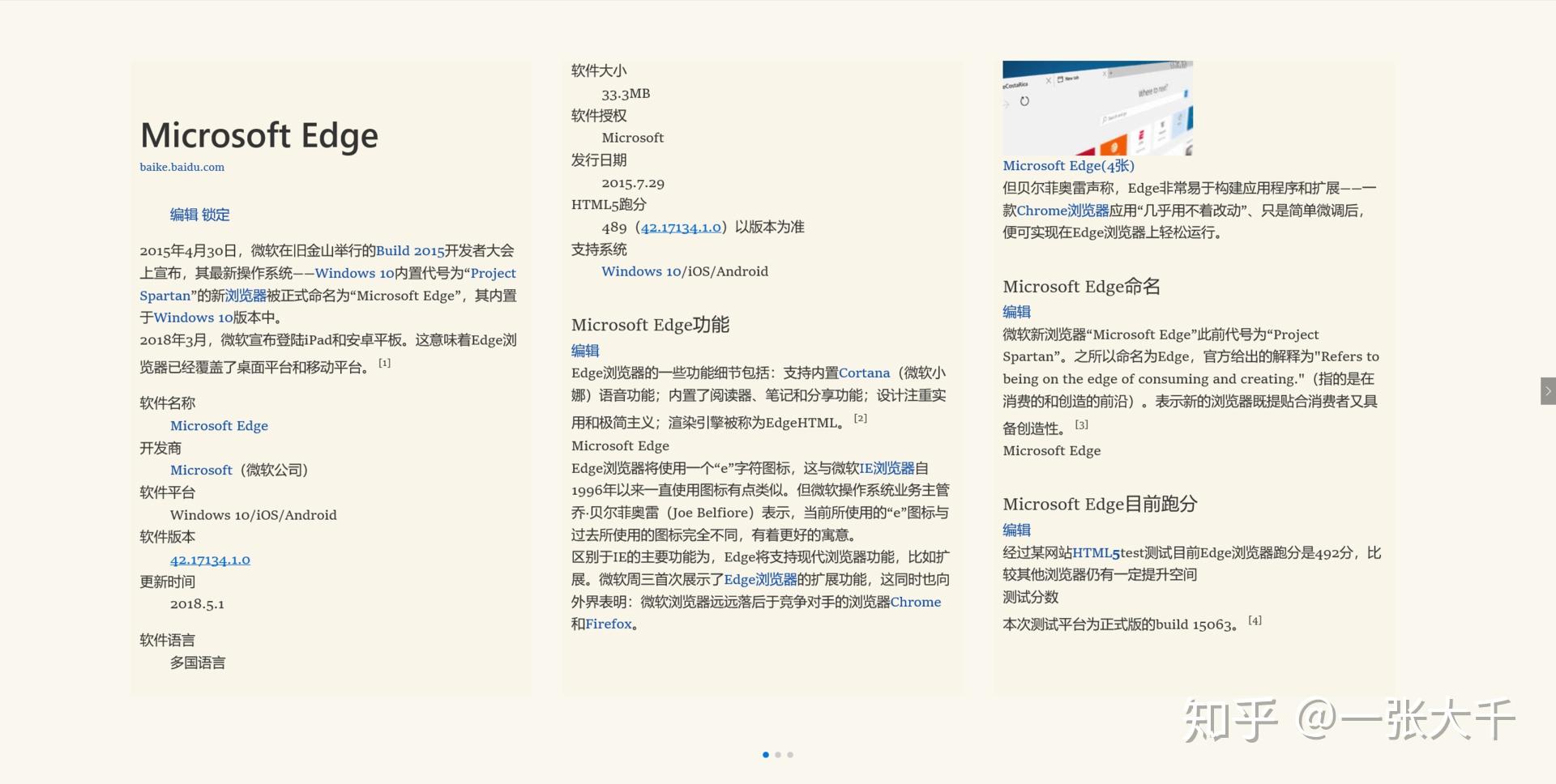The image size is (1556, 784).
Task: Open Chrome link after 竞争对手的浏览器
Action: pos(916,603)
